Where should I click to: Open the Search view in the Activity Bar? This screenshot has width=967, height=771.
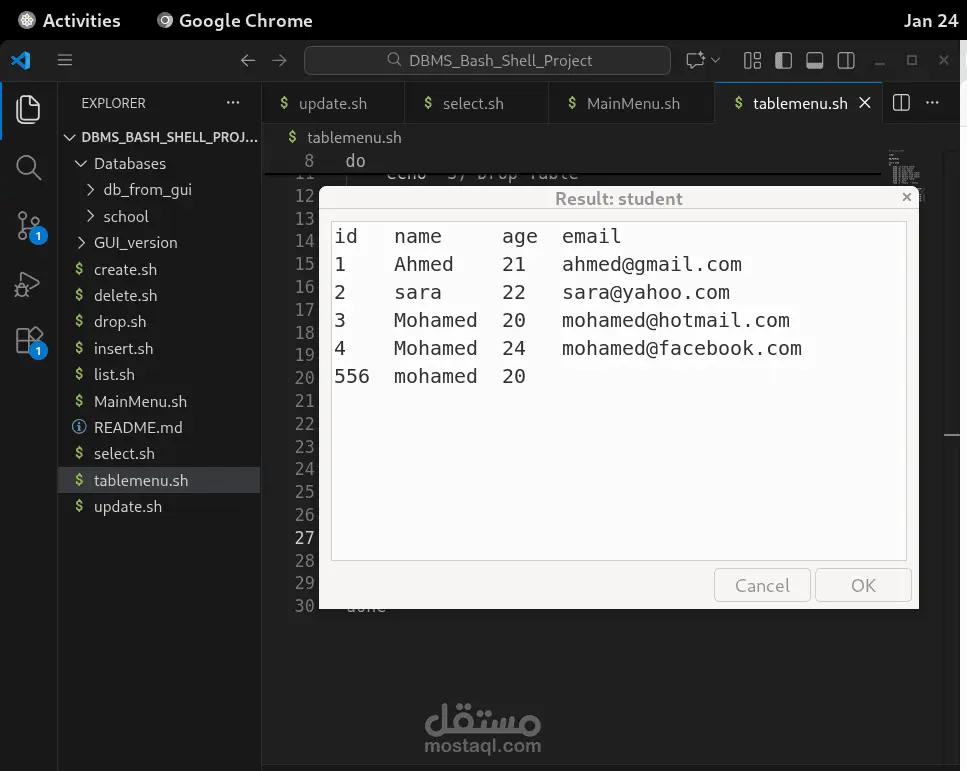28,168
